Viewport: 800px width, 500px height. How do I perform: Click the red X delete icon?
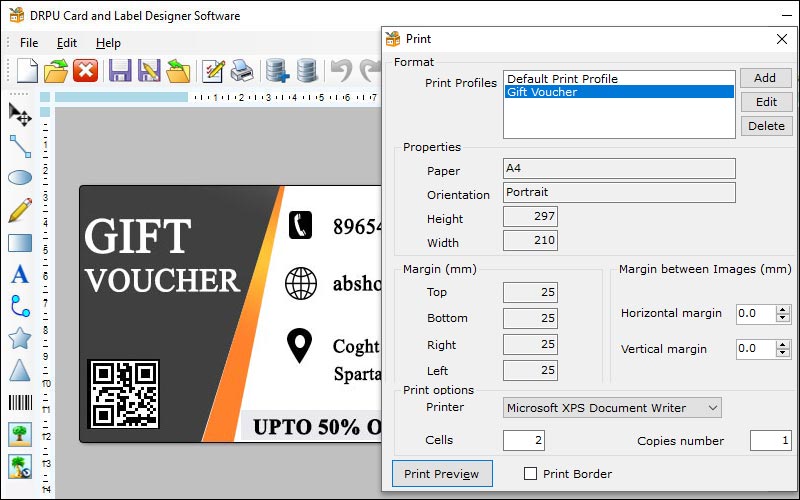[85, 70]
